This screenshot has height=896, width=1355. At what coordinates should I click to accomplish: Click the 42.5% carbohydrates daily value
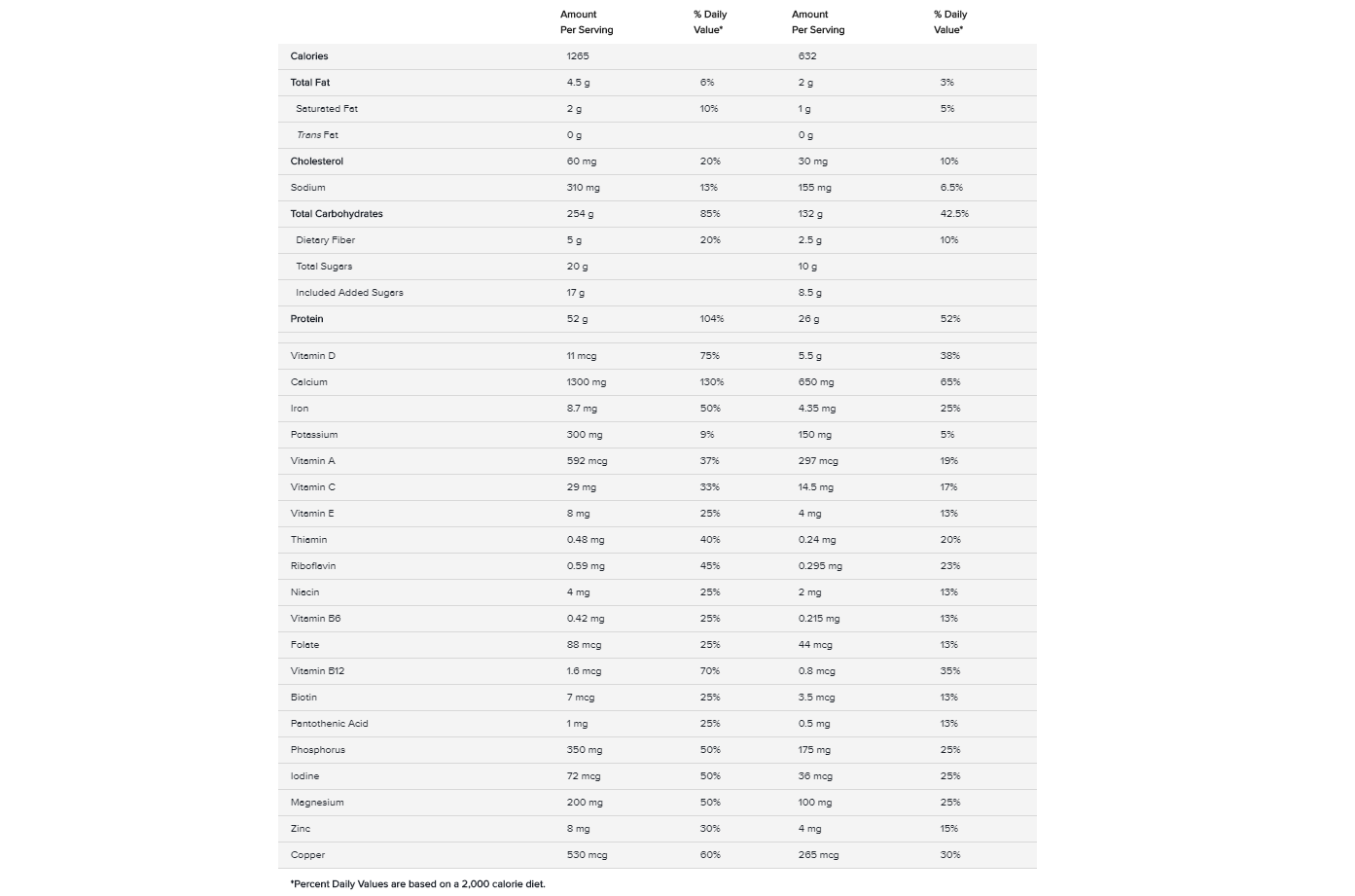click(954, 214)
